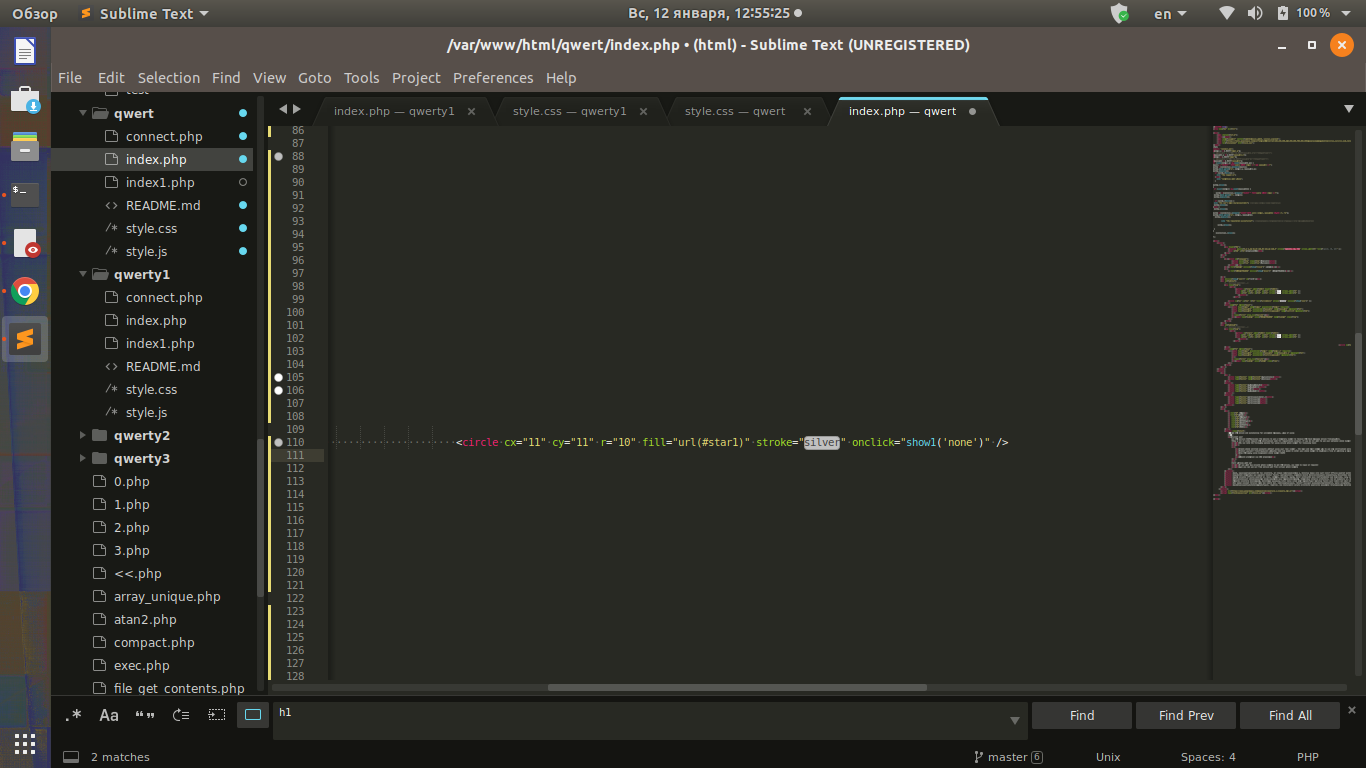Open Google Chrome from dock
1366x768 pixels.
(x=25, y=291)
